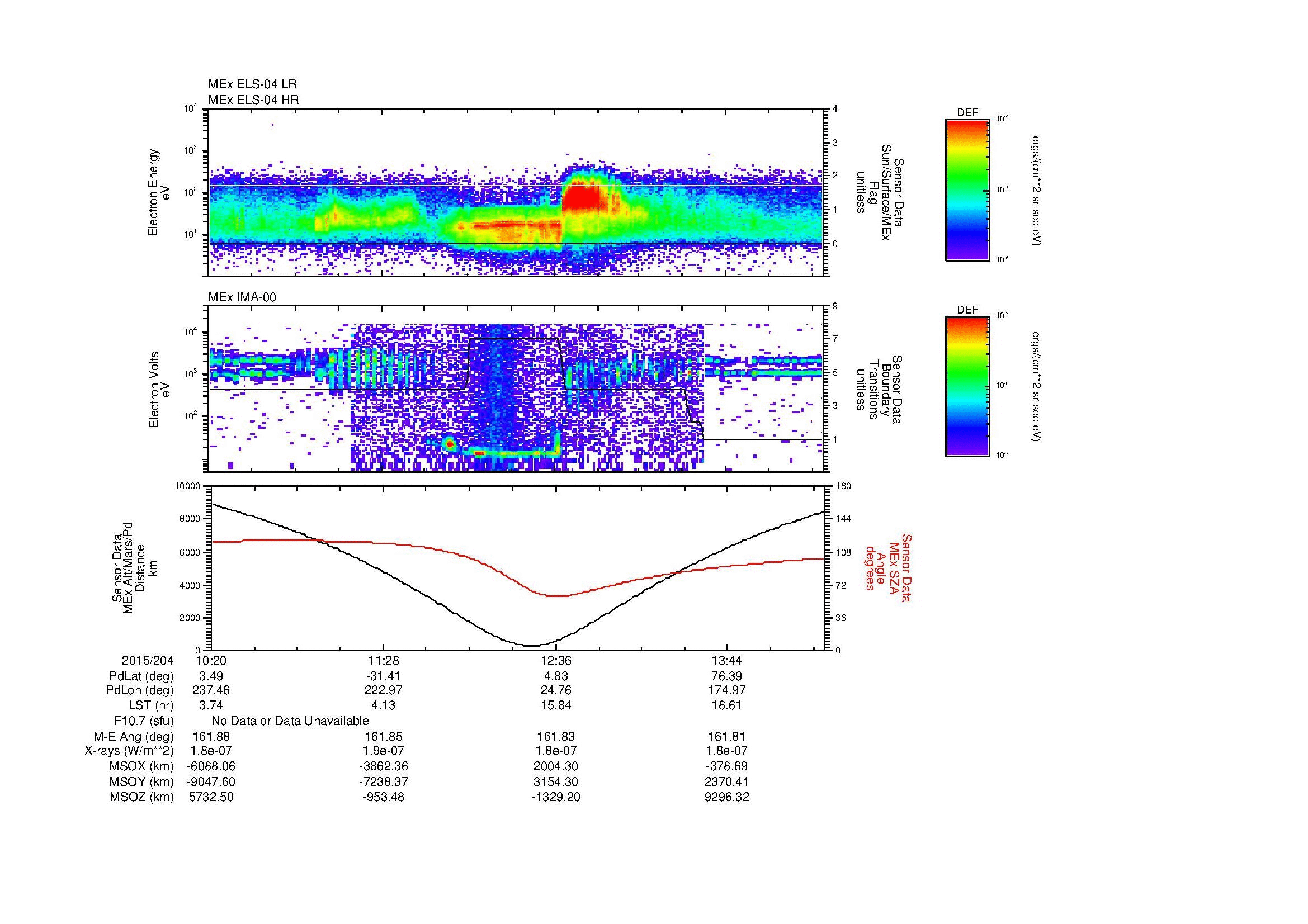Click the lower DEF color bar
1308x924 pixels.
tap(967, 387)
